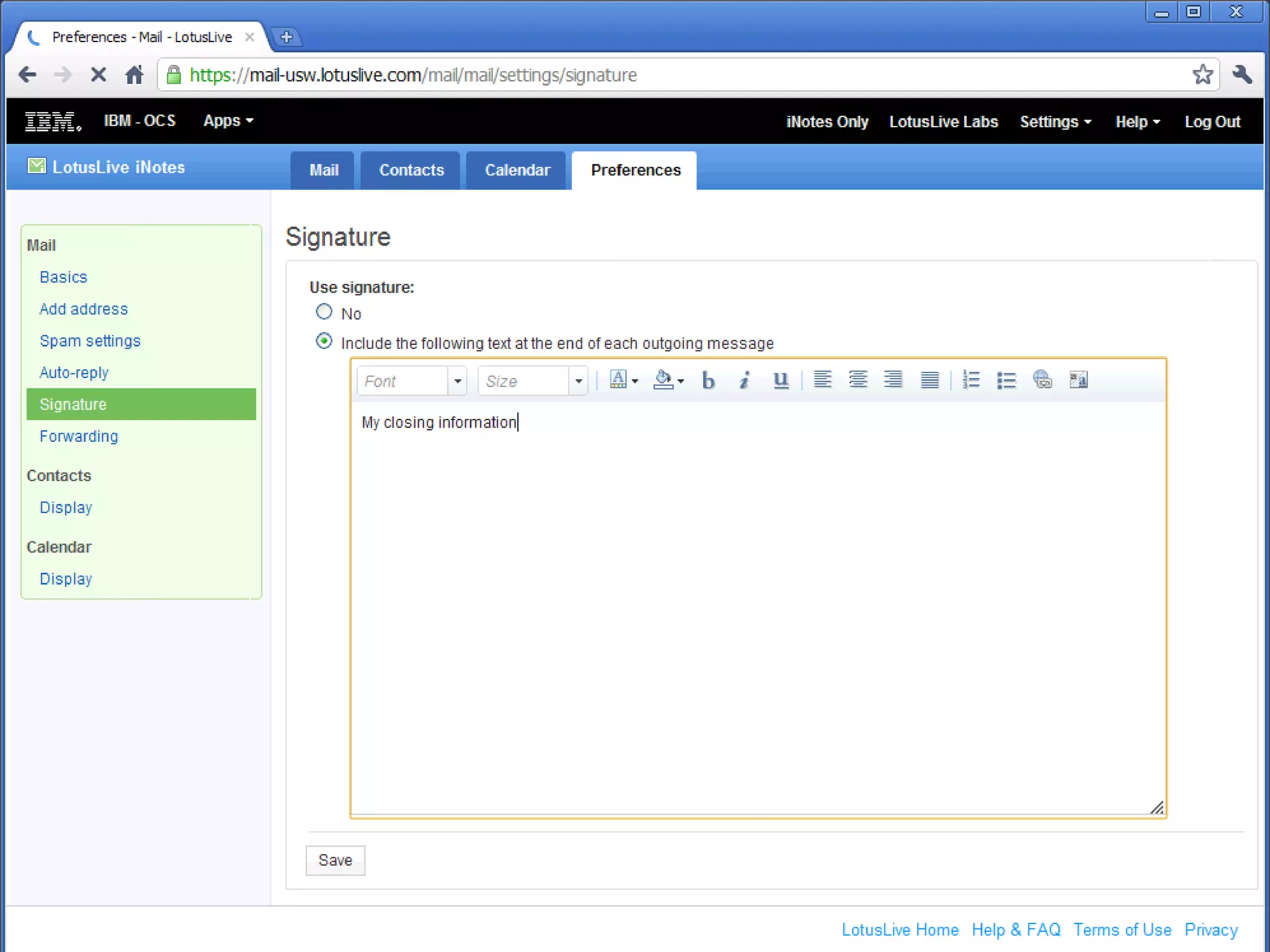This screenshot has height=952, width=1270.
Task: Toggle bold formatting in signature editor
Action: click(x=708, y=380)
